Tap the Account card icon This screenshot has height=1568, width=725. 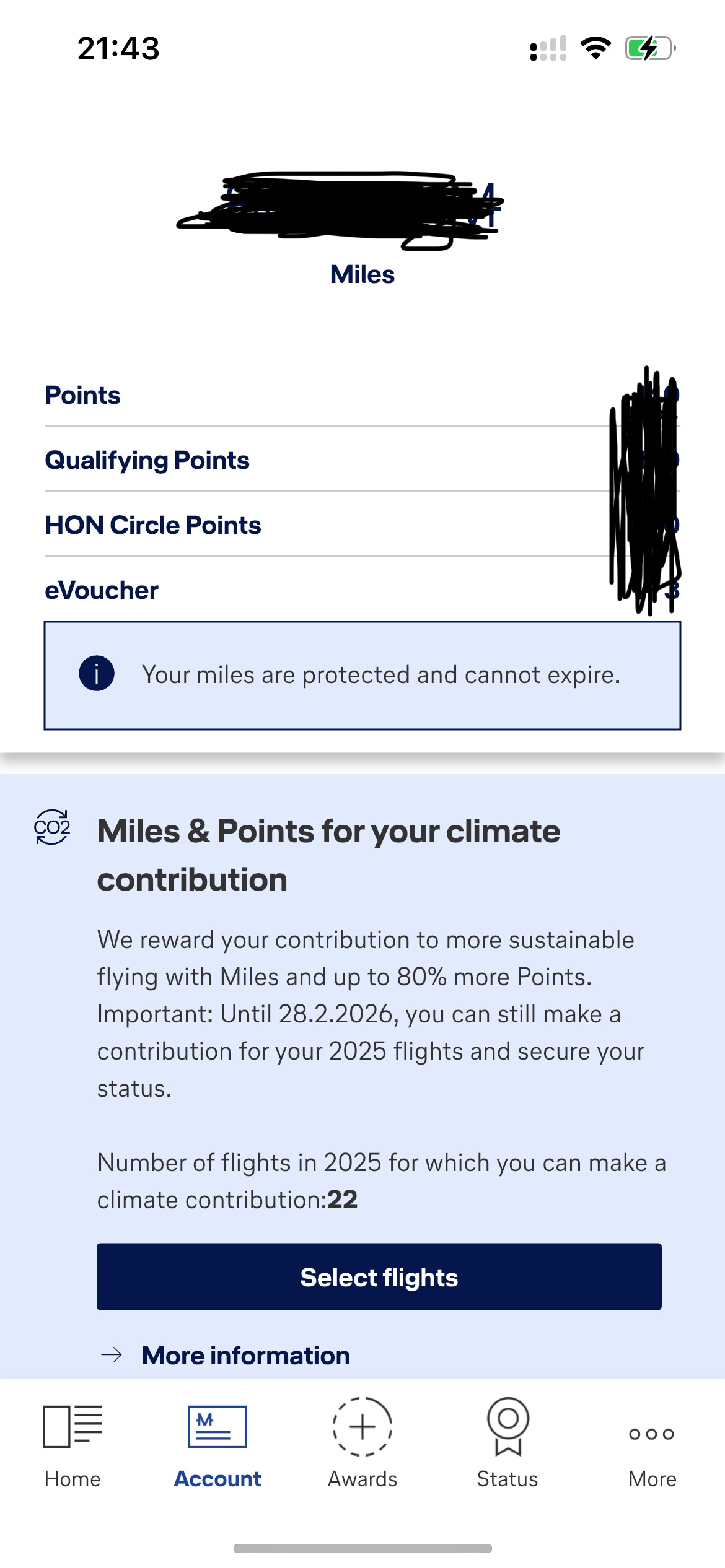217,1426
